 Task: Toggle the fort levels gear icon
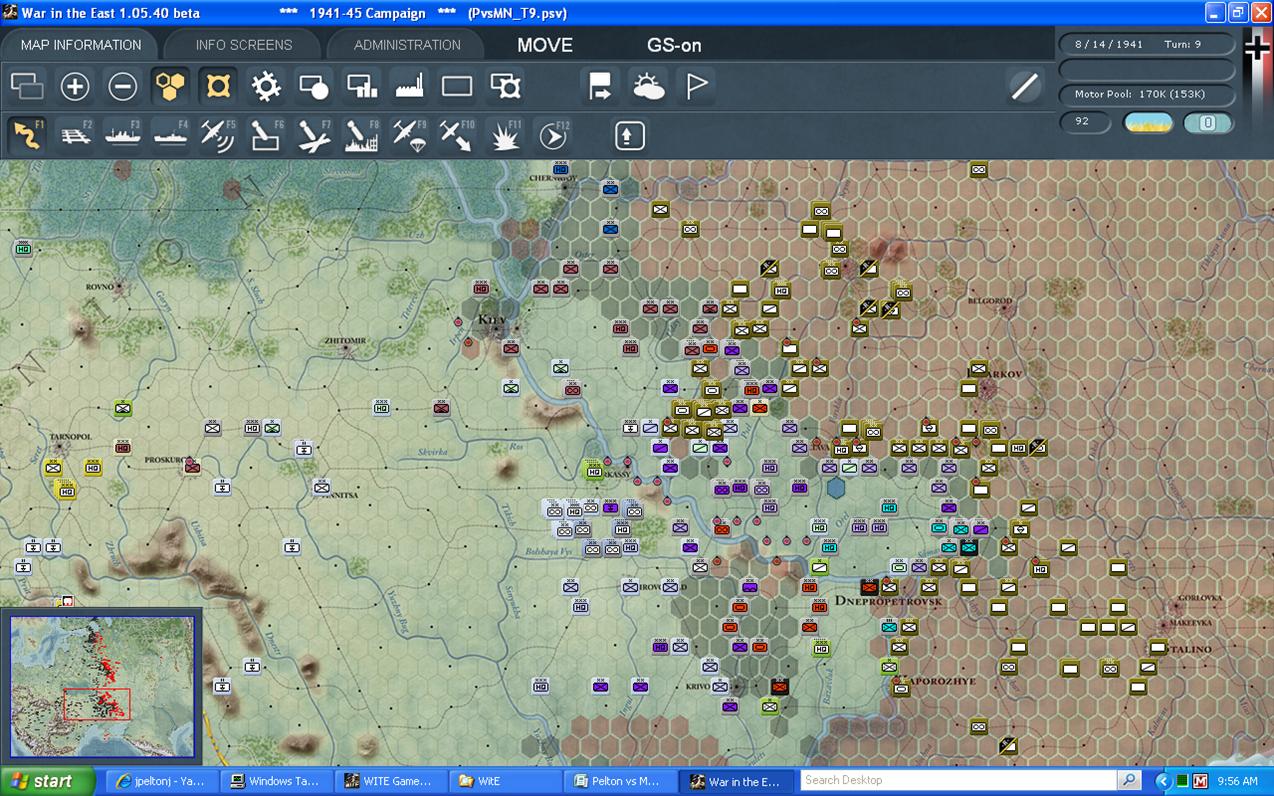(266, 86)
